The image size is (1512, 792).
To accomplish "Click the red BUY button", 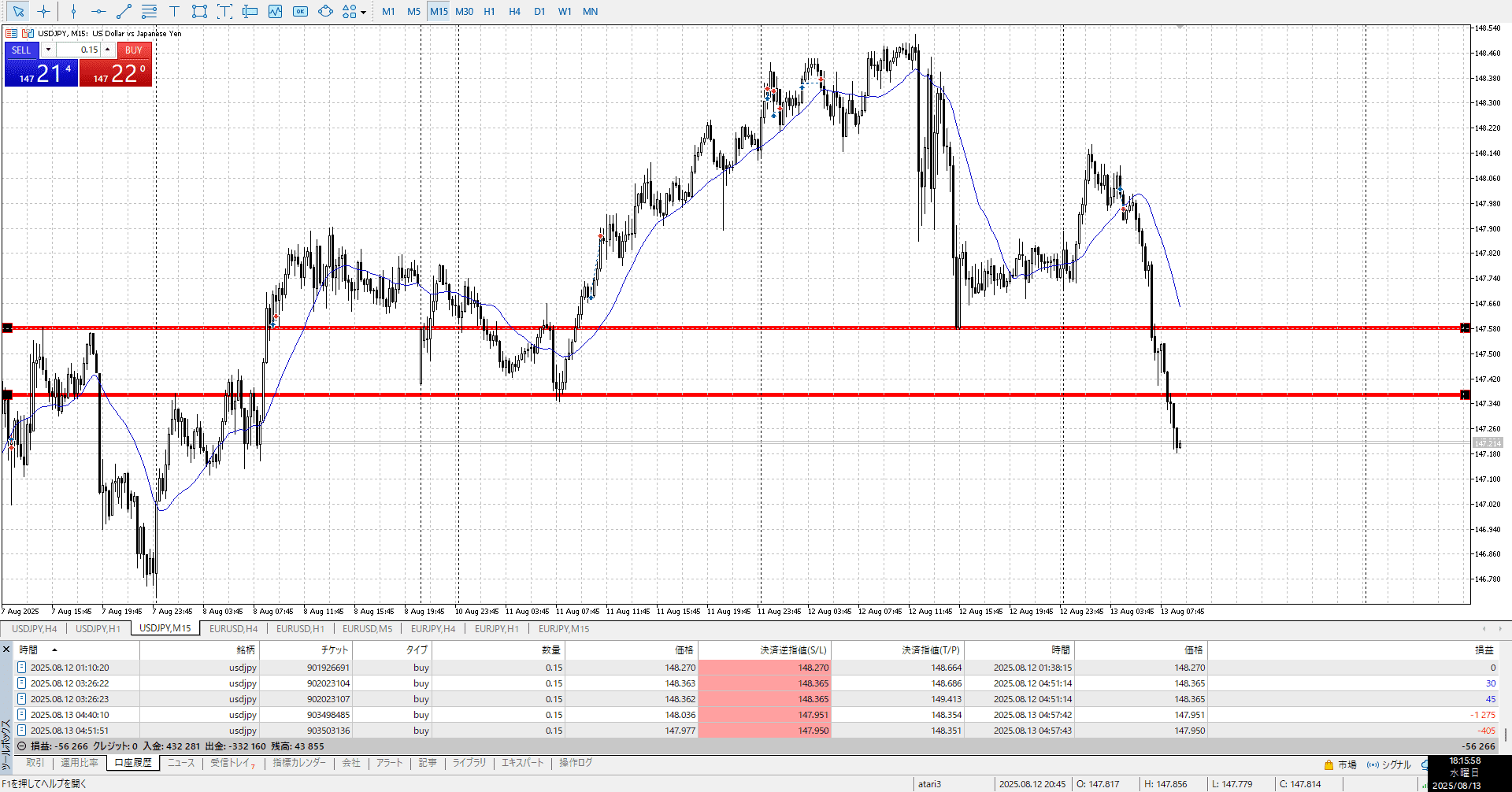I will 133,50.
